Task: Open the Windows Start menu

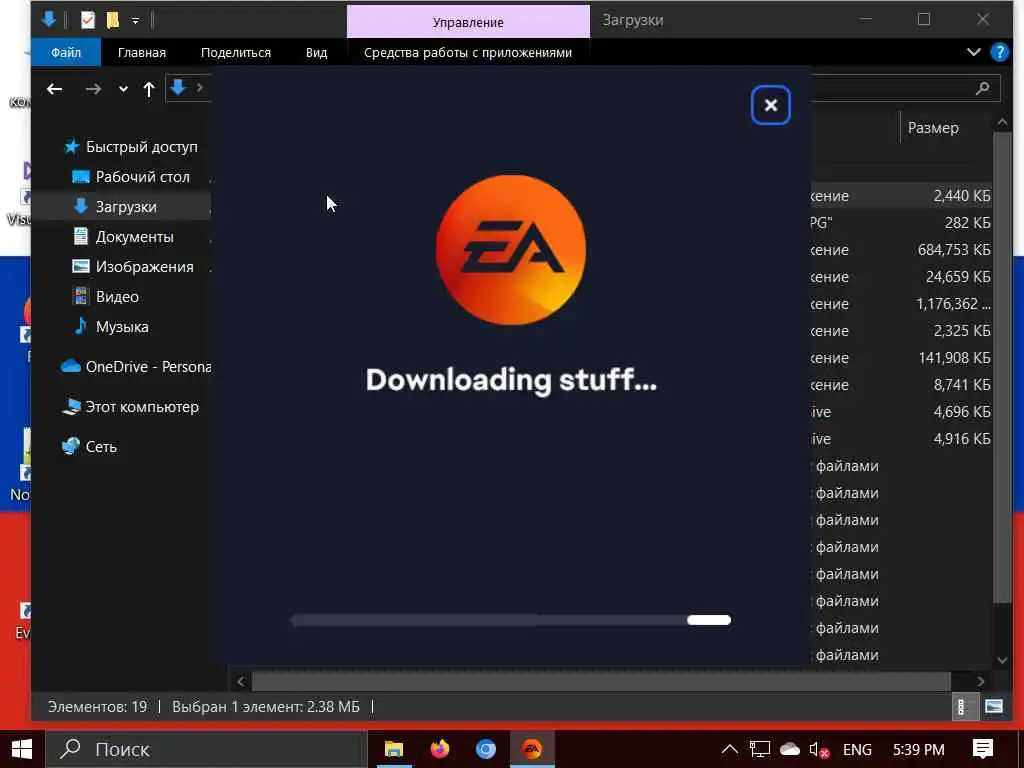Action: (22, 749)
